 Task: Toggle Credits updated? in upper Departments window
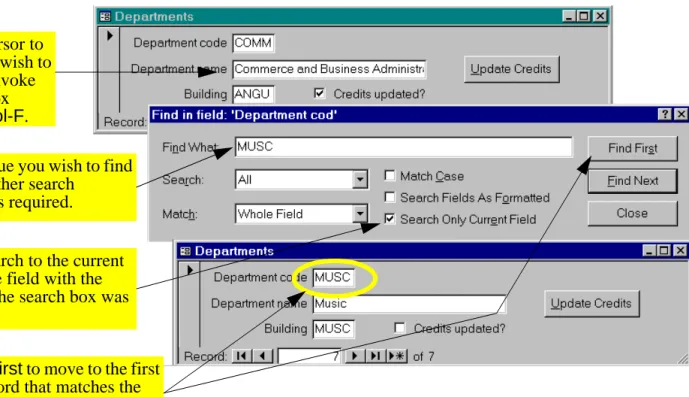coord(319,93)
